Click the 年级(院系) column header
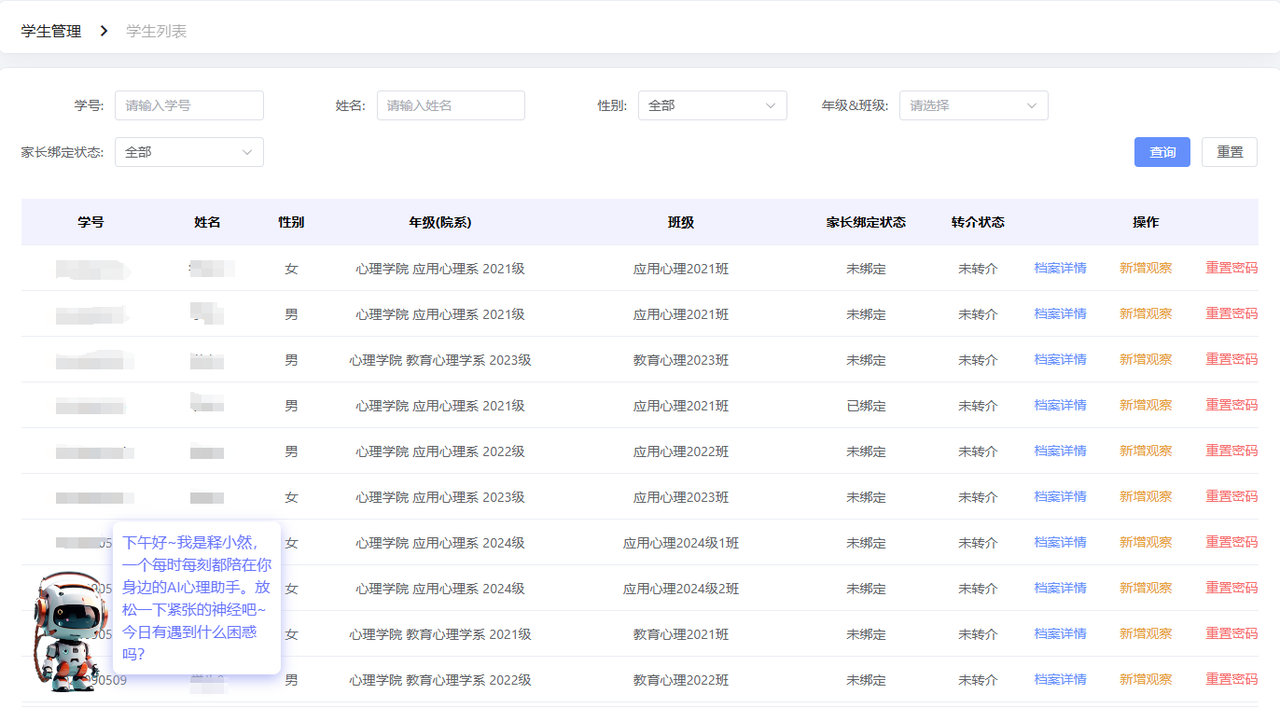This screenshot has height=708, width=1280. [440, 222]
